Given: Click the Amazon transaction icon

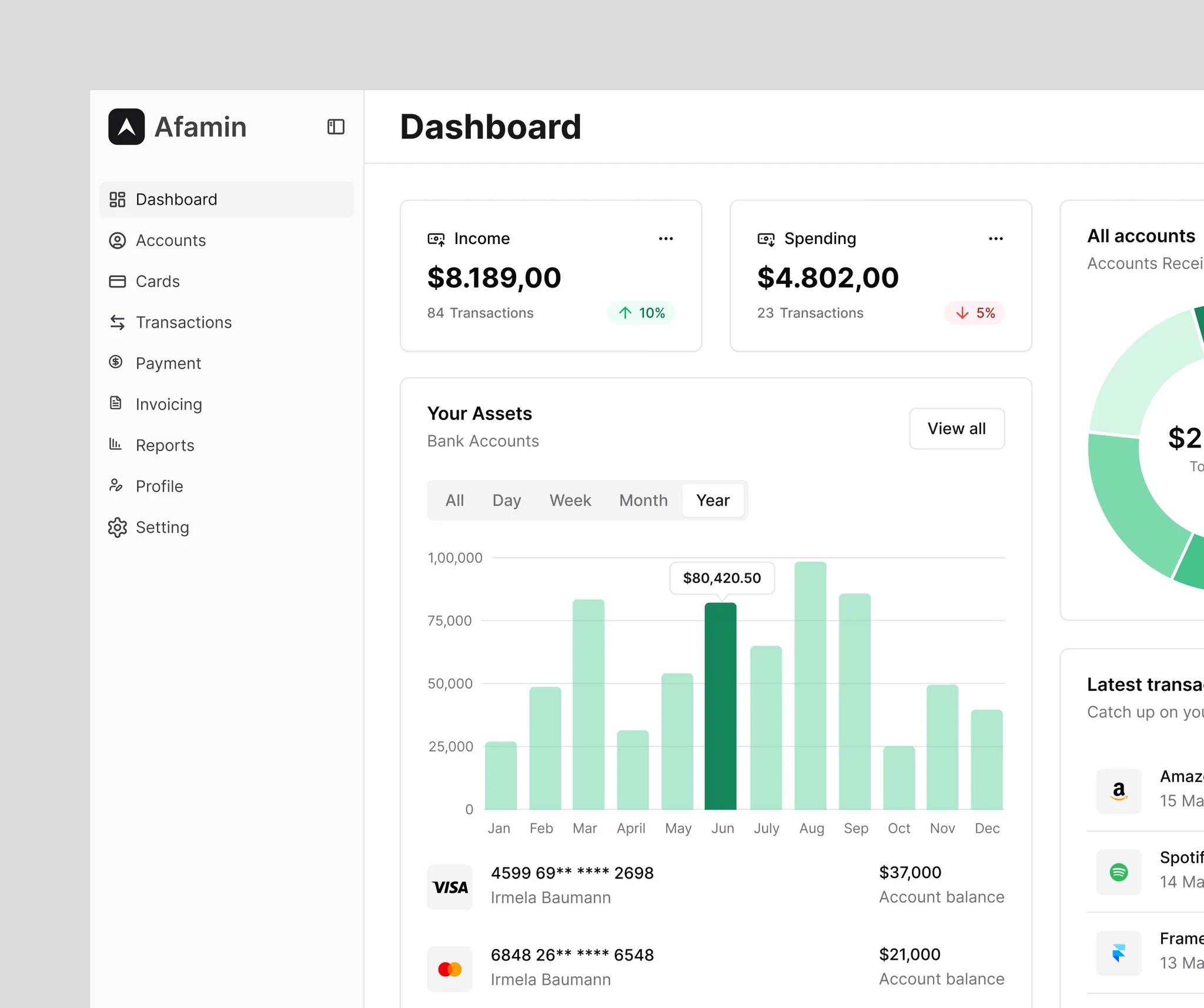Looking at the screenshot, I should [1119, 791].
